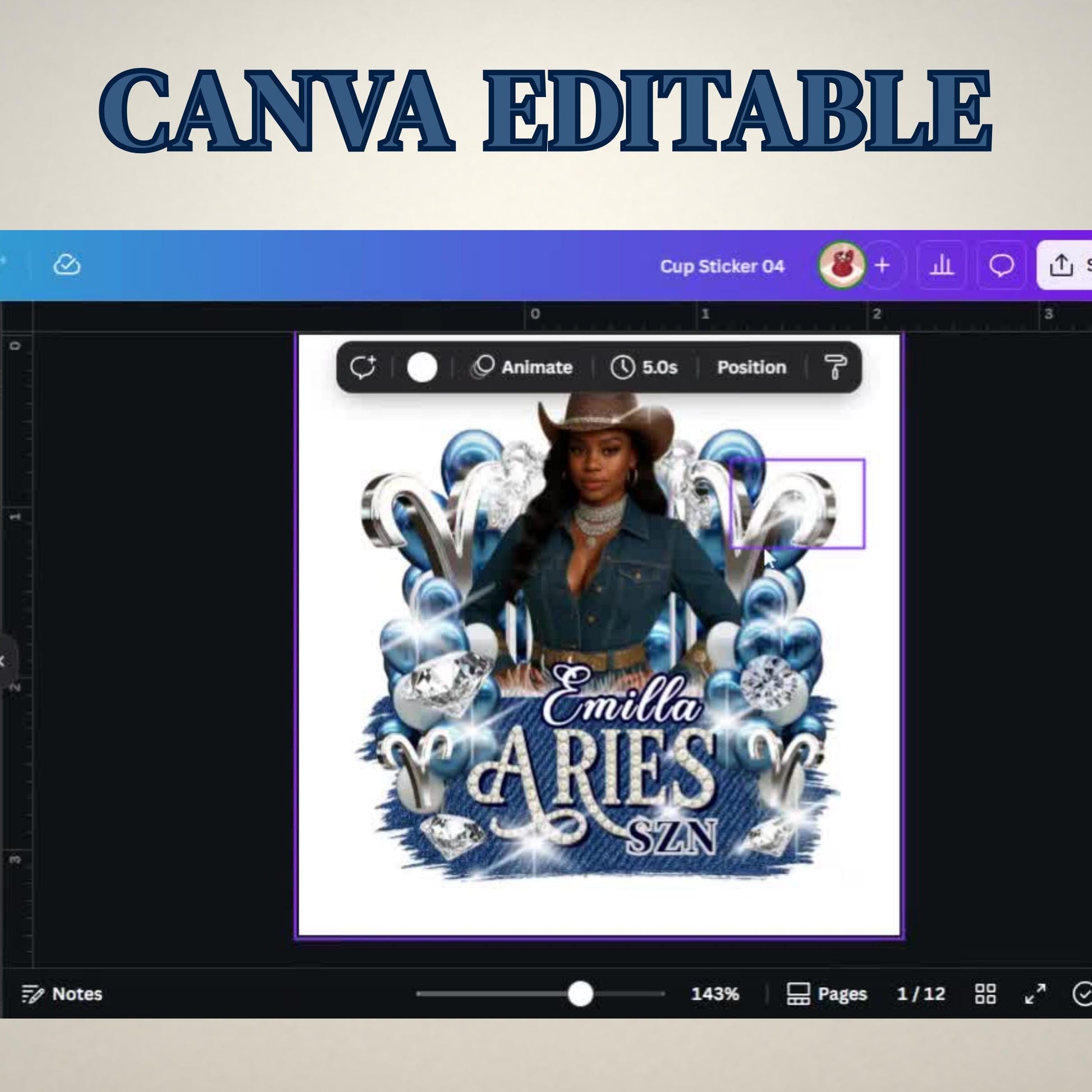The width and height of the screenshot is (1092, 1092).
Task: Open the Position panel
Action: tap(751, 368)
